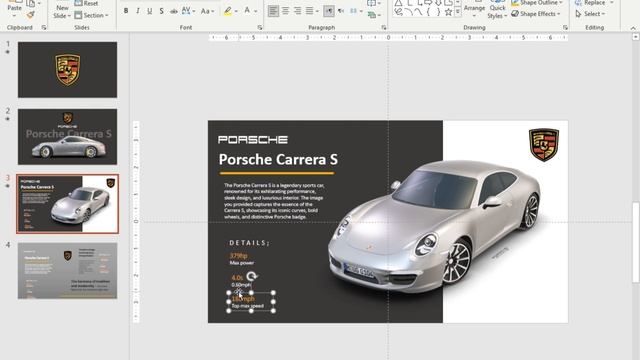Viewport: 640px width, 360px height.
Task: Click the Porsche crest logo on slide
Action: (x=544, y=144)
